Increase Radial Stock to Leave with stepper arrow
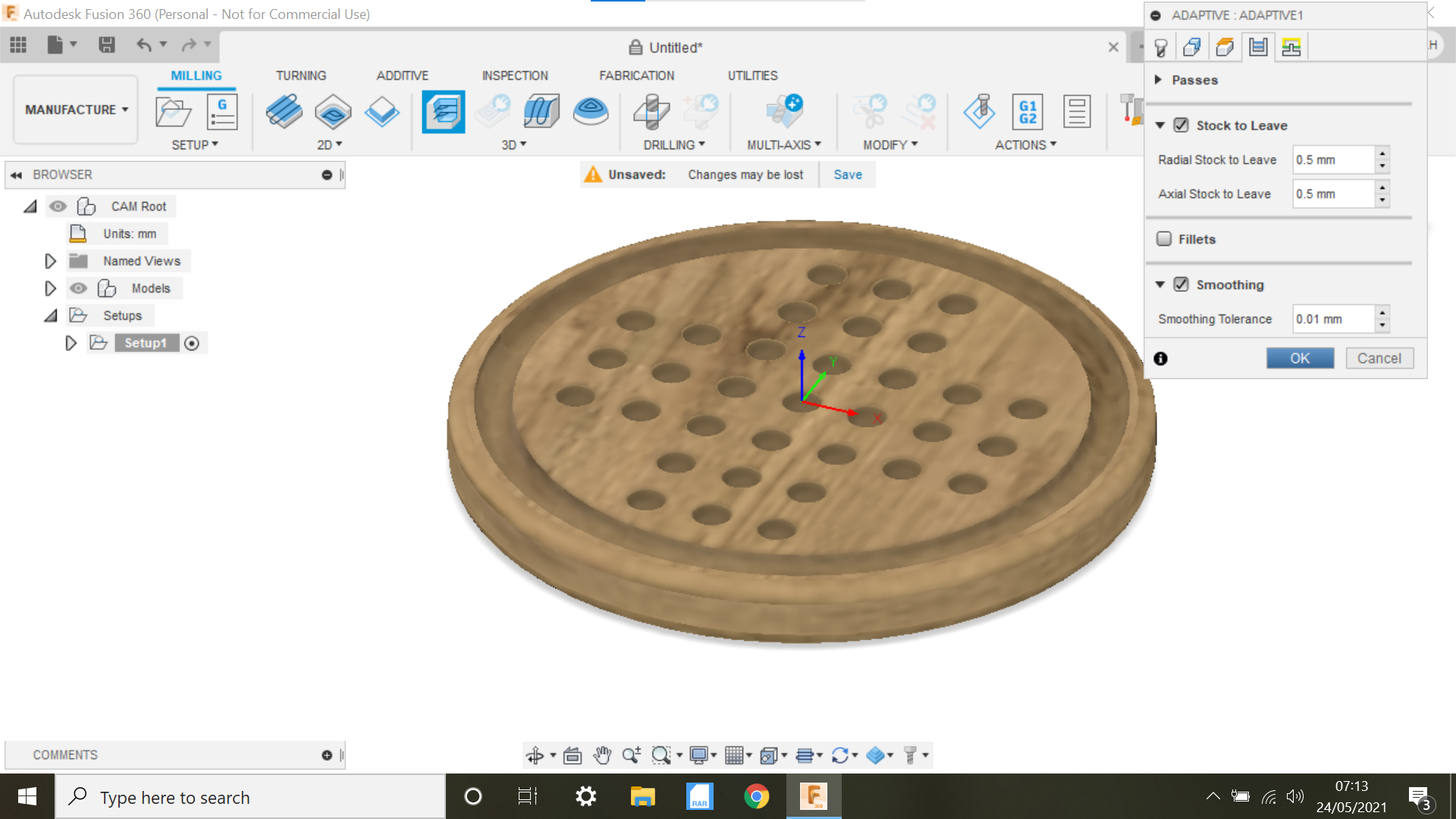Screen dimensions: 1456x819 point(1382,155)
